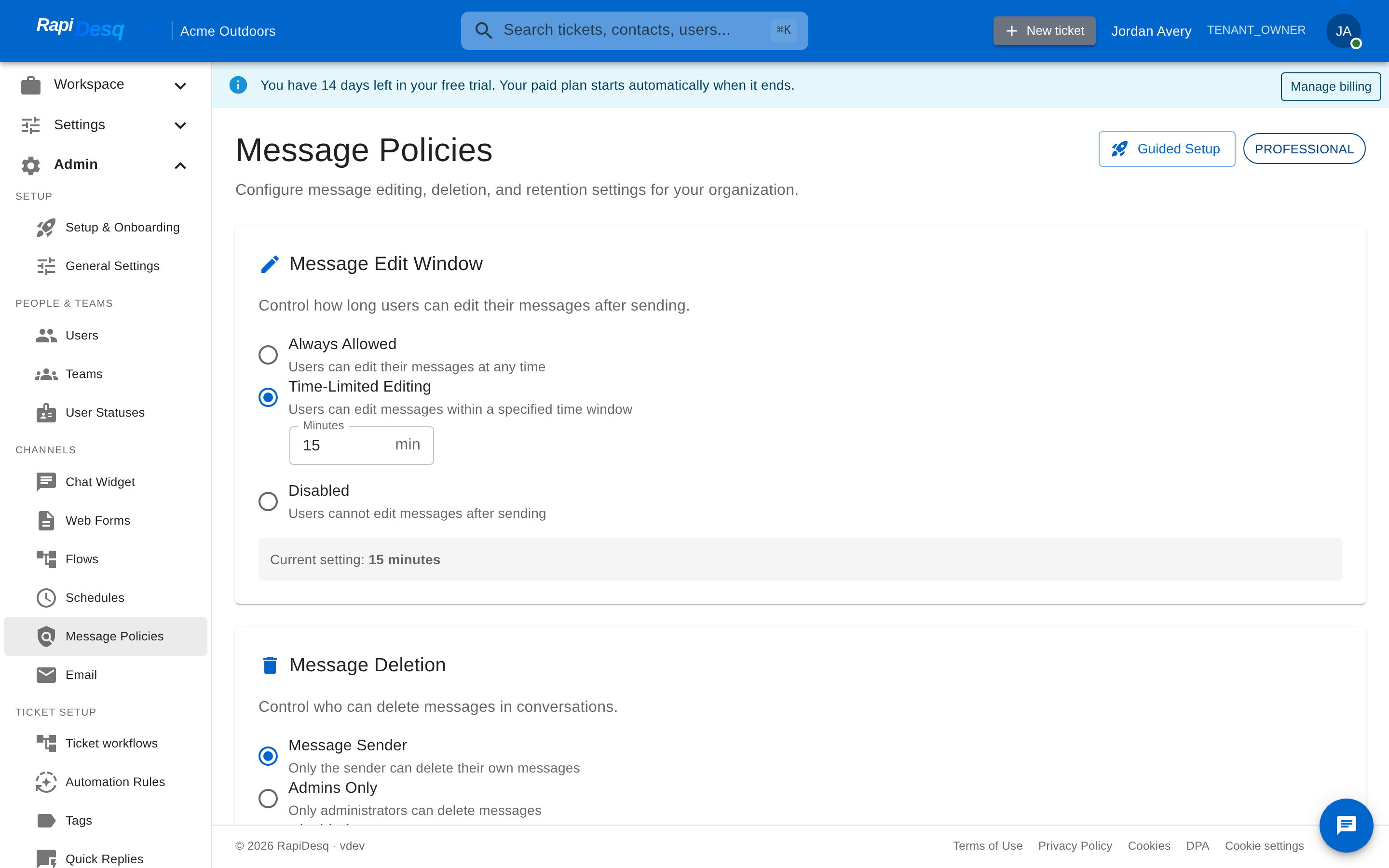This screenshot has height=868, width=1389.
Task: Open the JA user avatar
Action: pos(1343,31)
